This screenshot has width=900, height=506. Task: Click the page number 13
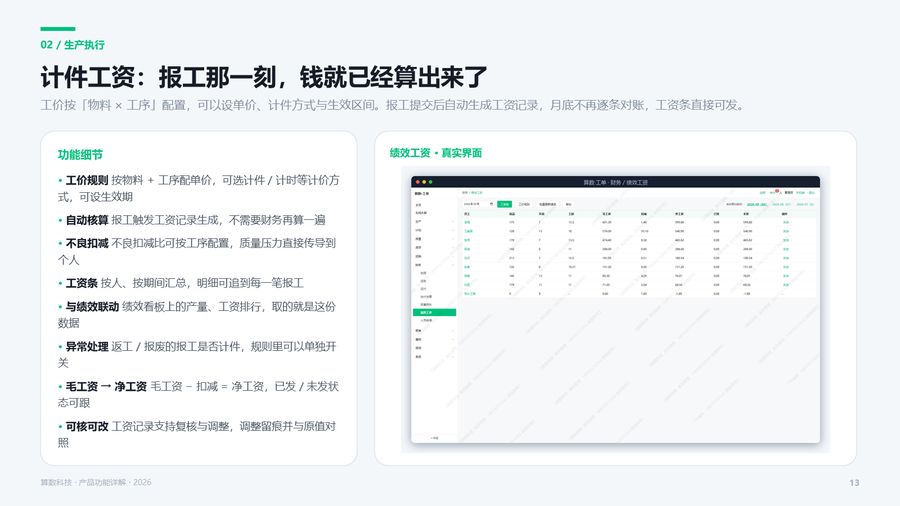point(854,482)
